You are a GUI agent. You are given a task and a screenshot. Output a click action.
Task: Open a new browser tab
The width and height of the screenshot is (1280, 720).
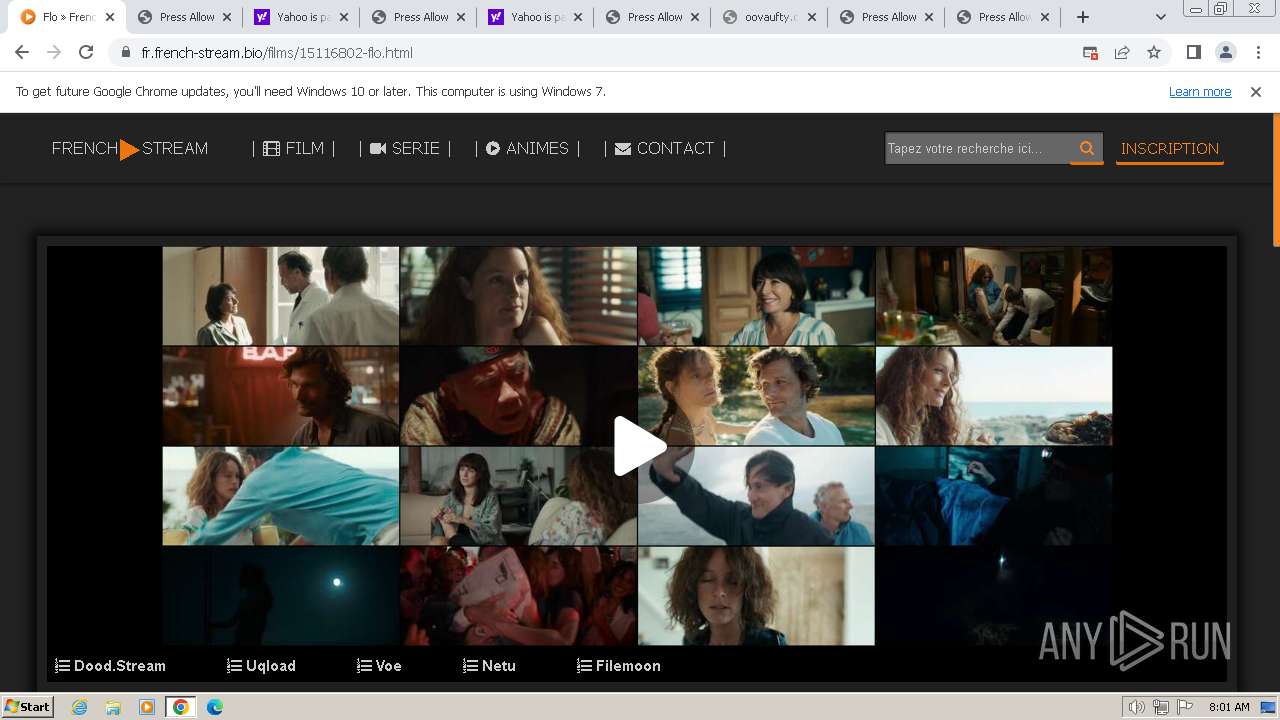[x=1082, y=17]
